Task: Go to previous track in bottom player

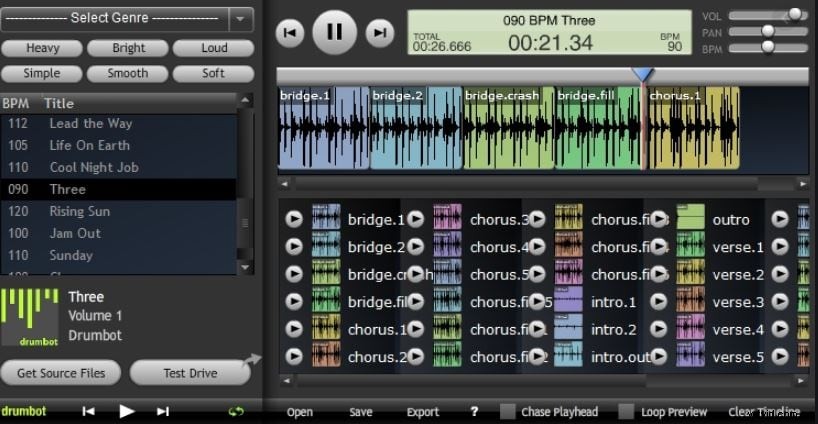Action: [x=88, y=411]
